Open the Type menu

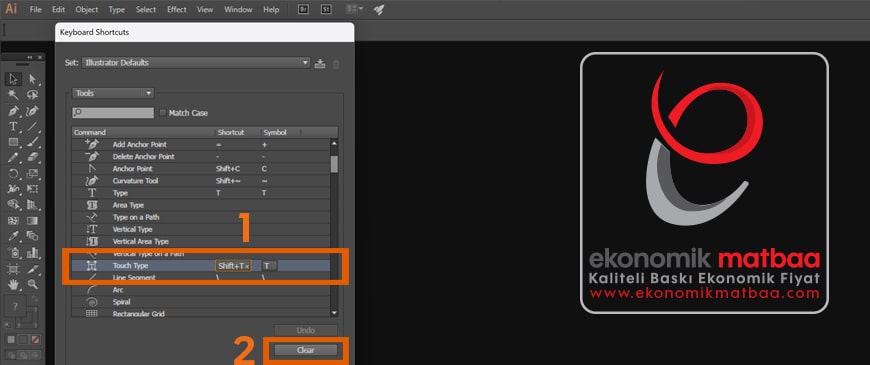pyautogui.click(x=117, y=9)
